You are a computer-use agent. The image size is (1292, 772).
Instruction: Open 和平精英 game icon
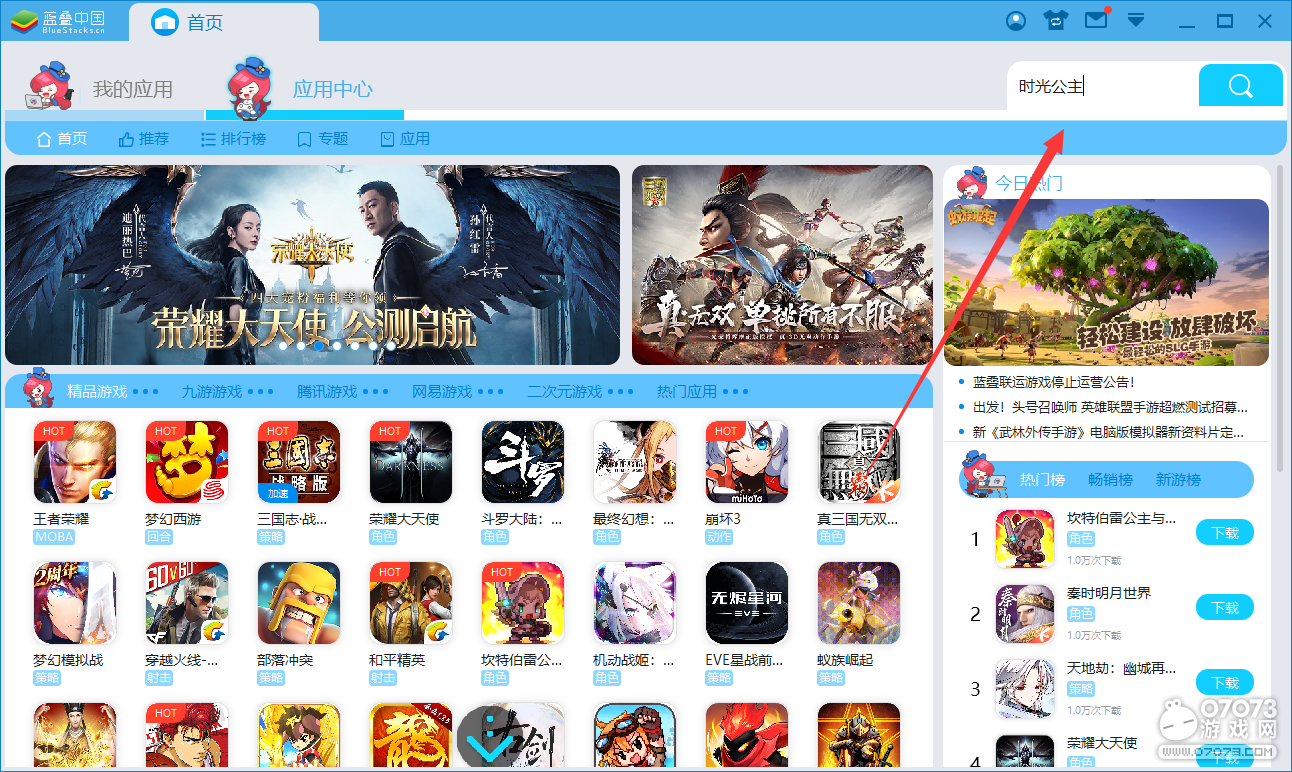click(x=411, y=602)
